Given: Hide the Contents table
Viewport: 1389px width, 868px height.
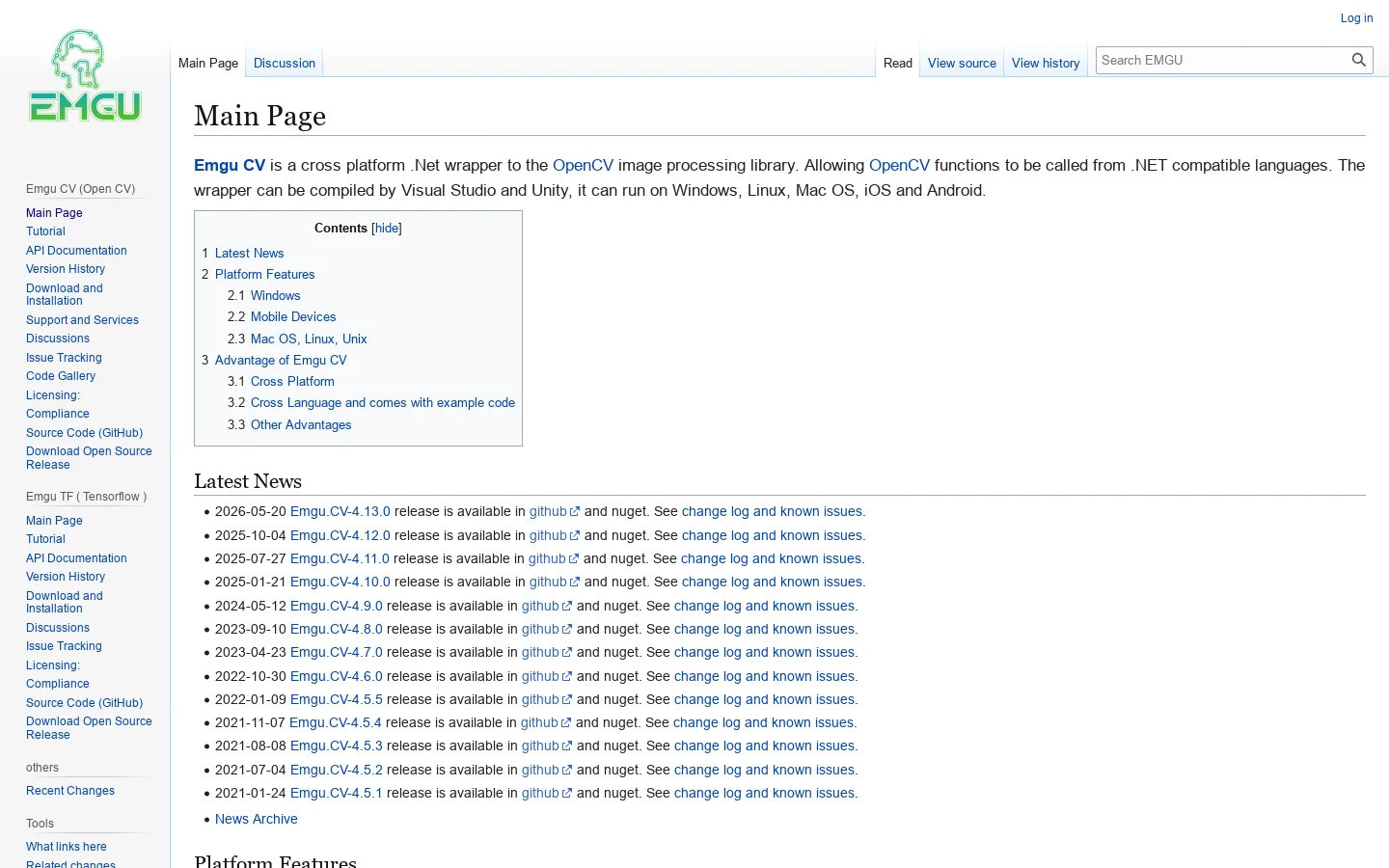Looking at the screenshot, I should point(387,229).
